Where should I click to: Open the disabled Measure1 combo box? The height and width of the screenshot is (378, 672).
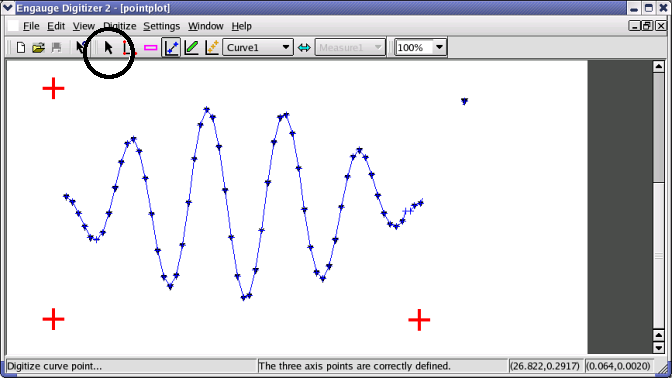(x=350, y=48)
